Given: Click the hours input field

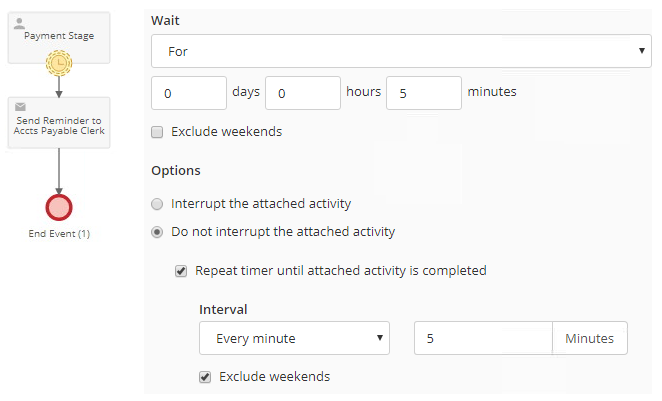Looking at the screenshot, I should coord(303,93).
